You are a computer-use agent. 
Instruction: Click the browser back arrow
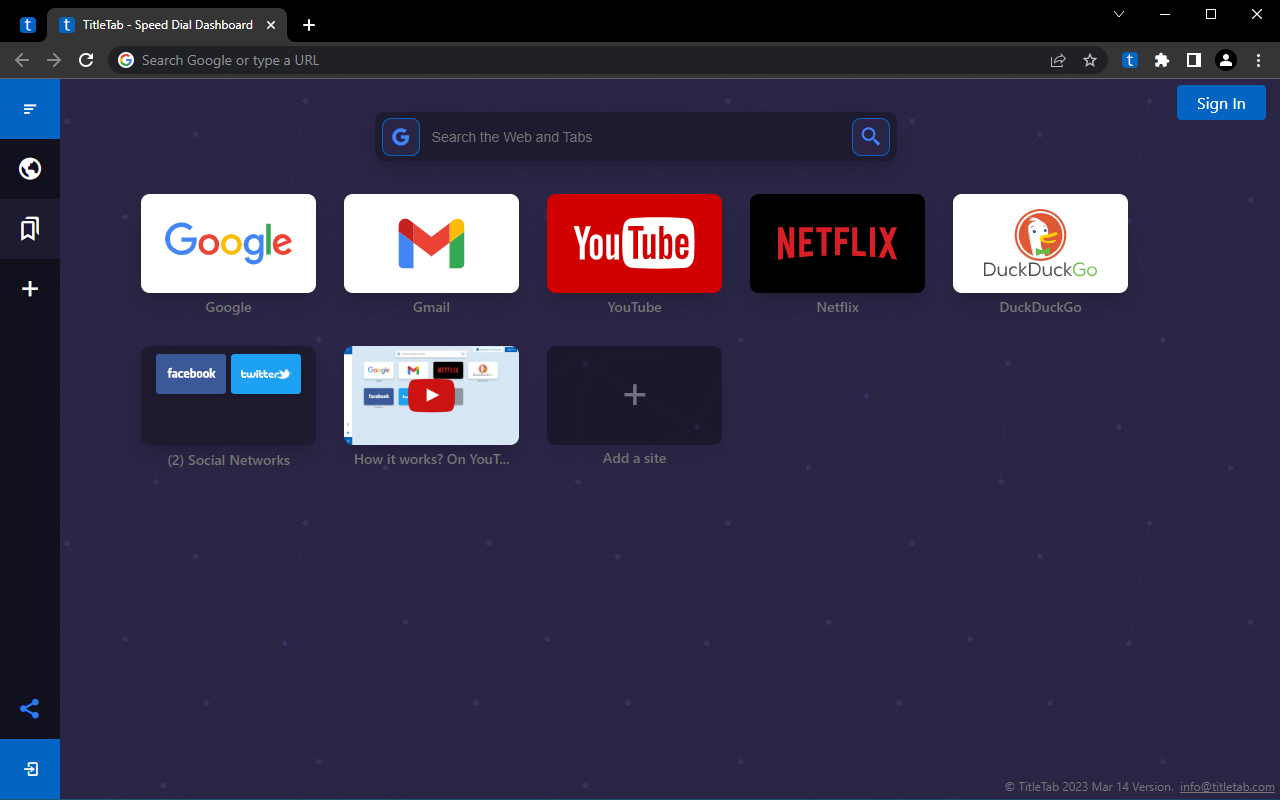(x=22, y=60)
